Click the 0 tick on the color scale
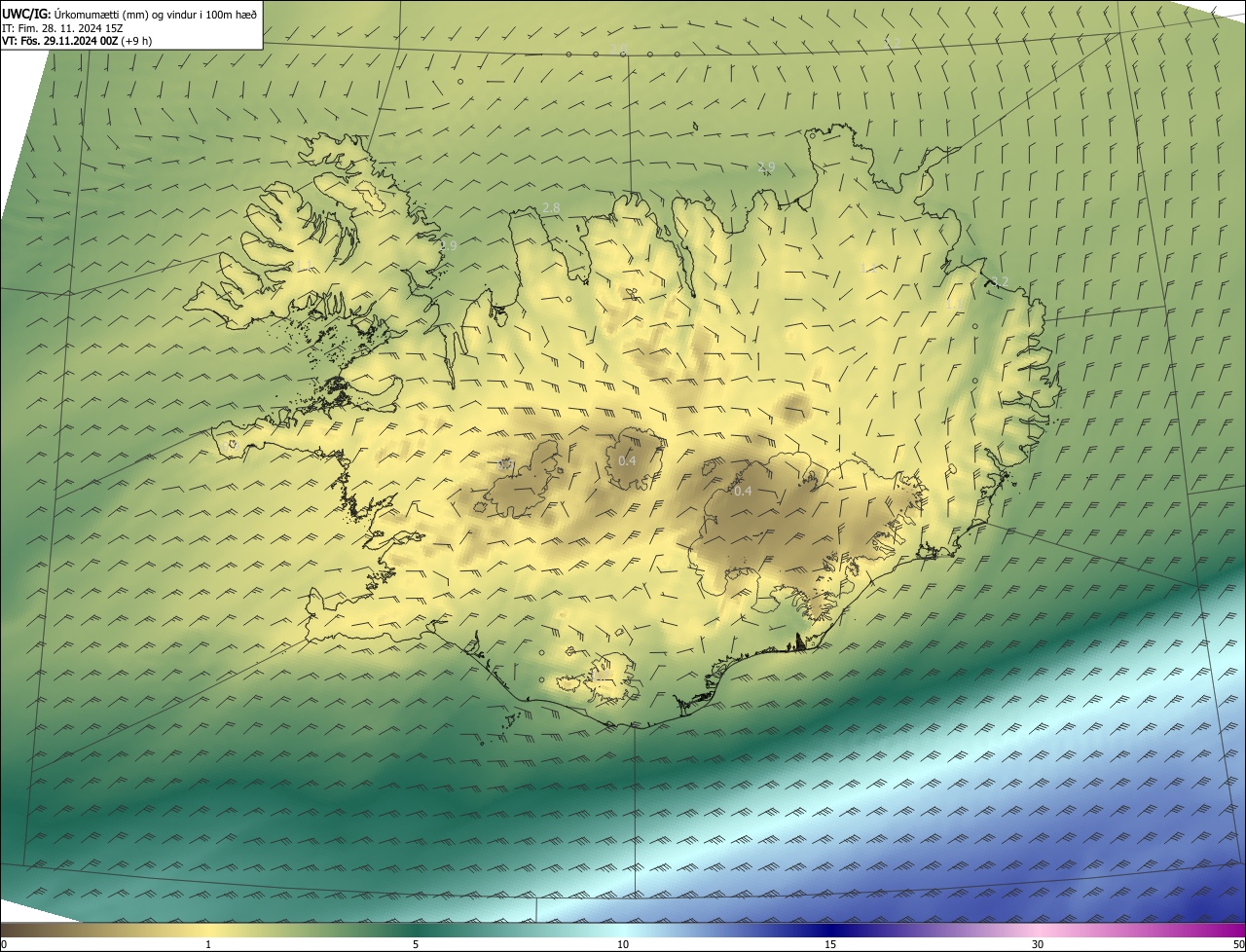 click(x=4, y=944)
